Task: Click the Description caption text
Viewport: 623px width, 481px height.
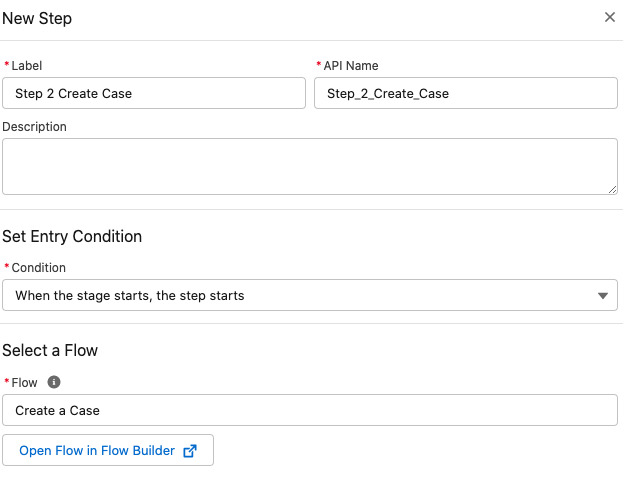Action: pos(35,127)
